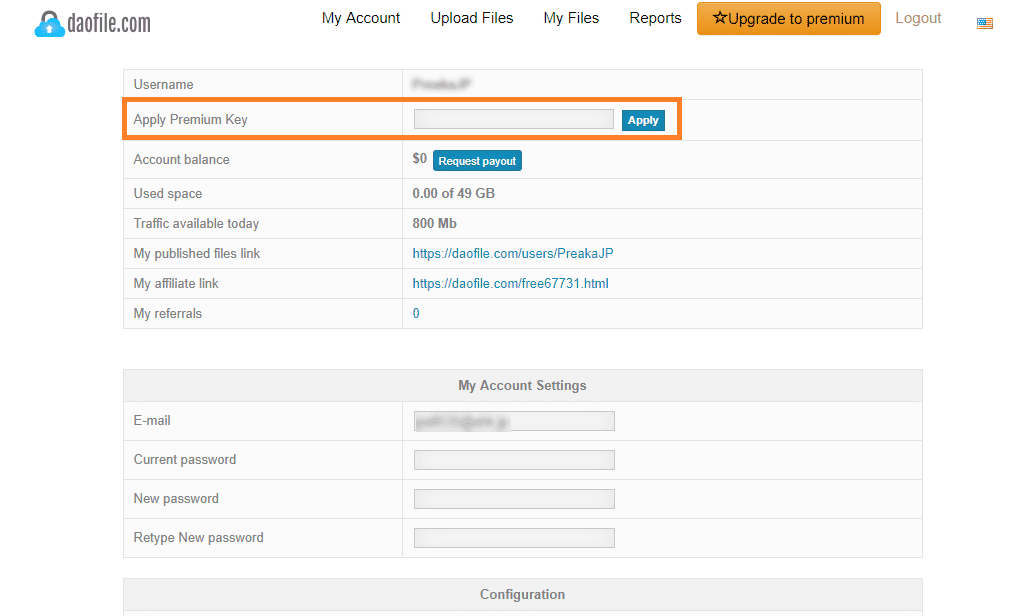Focus the Retype New password field
Screen dimensions: 1034x616
(x=514, y=538)
